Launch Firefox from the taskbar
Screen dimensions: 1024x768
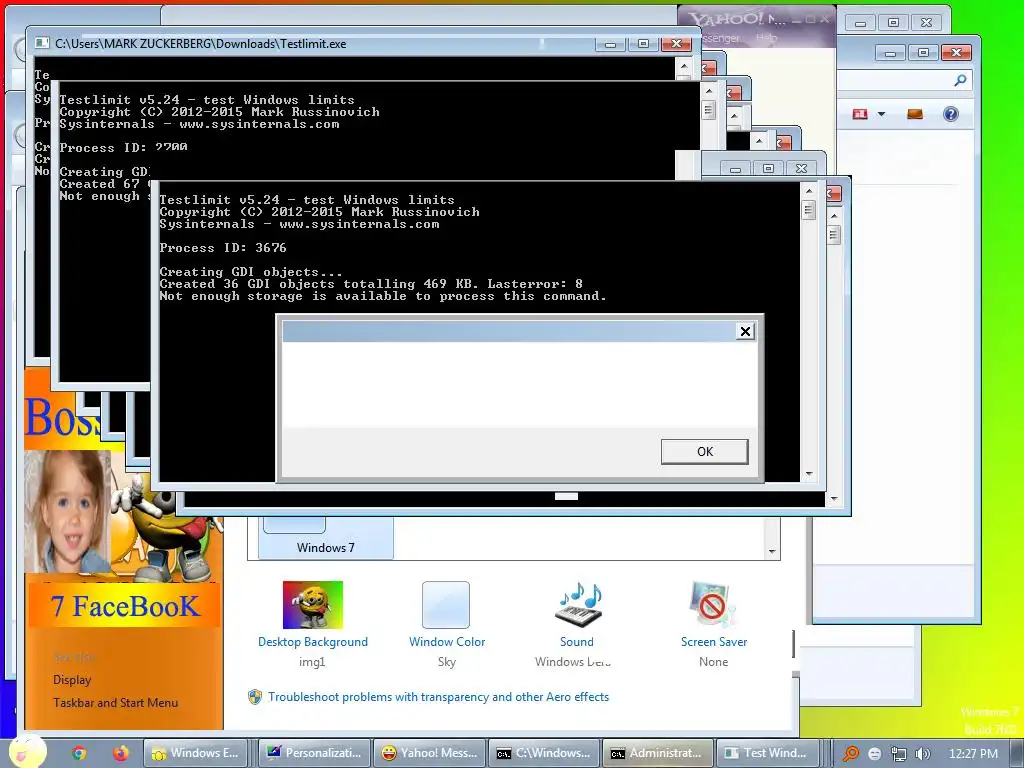coord(120,753)
